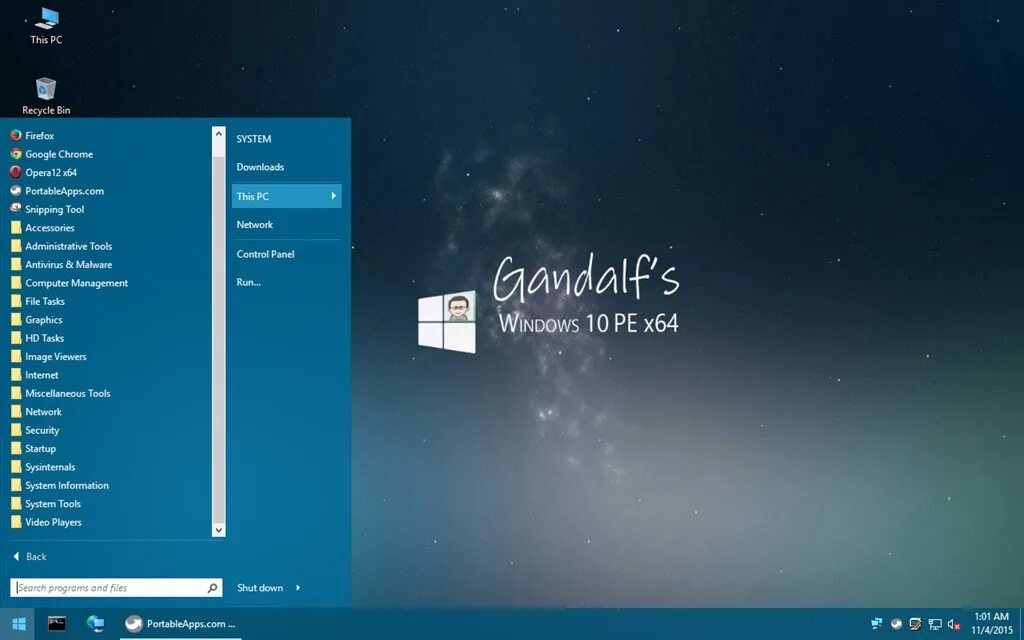Open Network from the right pane

[x=255, y=225]
